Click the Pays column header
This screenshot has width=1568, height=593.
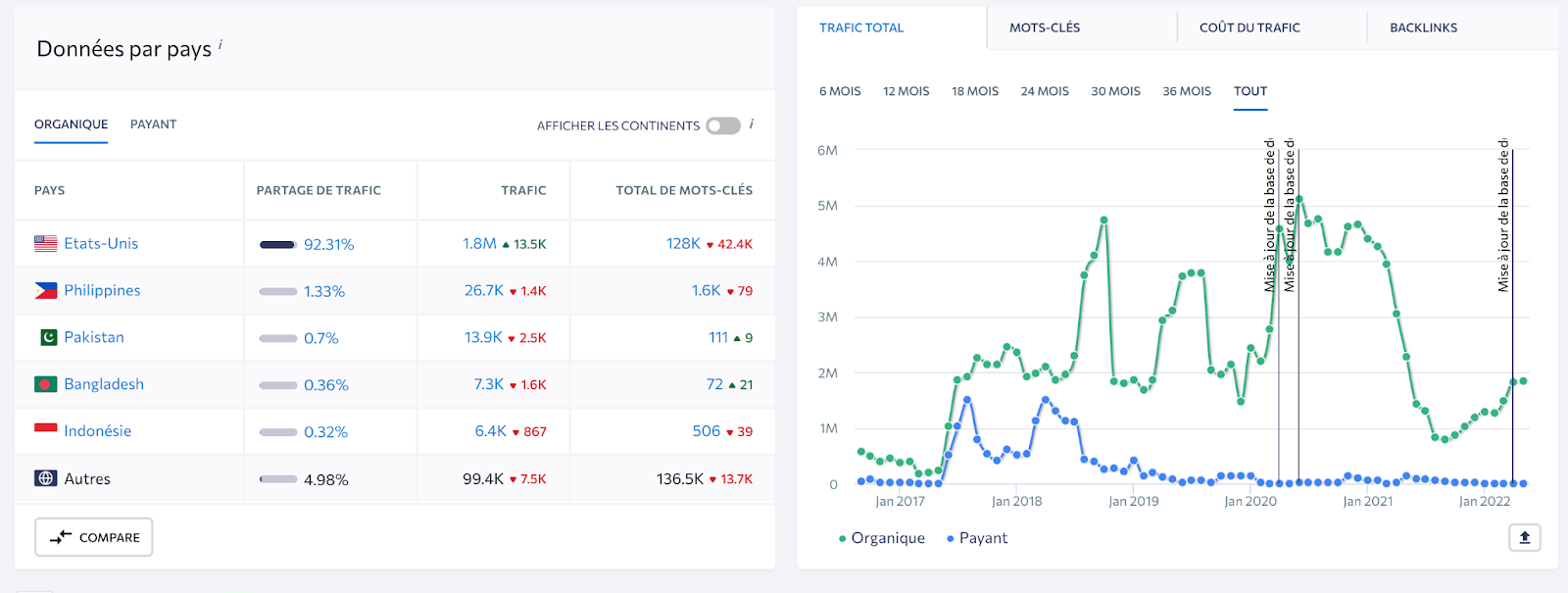click(50, 190)
